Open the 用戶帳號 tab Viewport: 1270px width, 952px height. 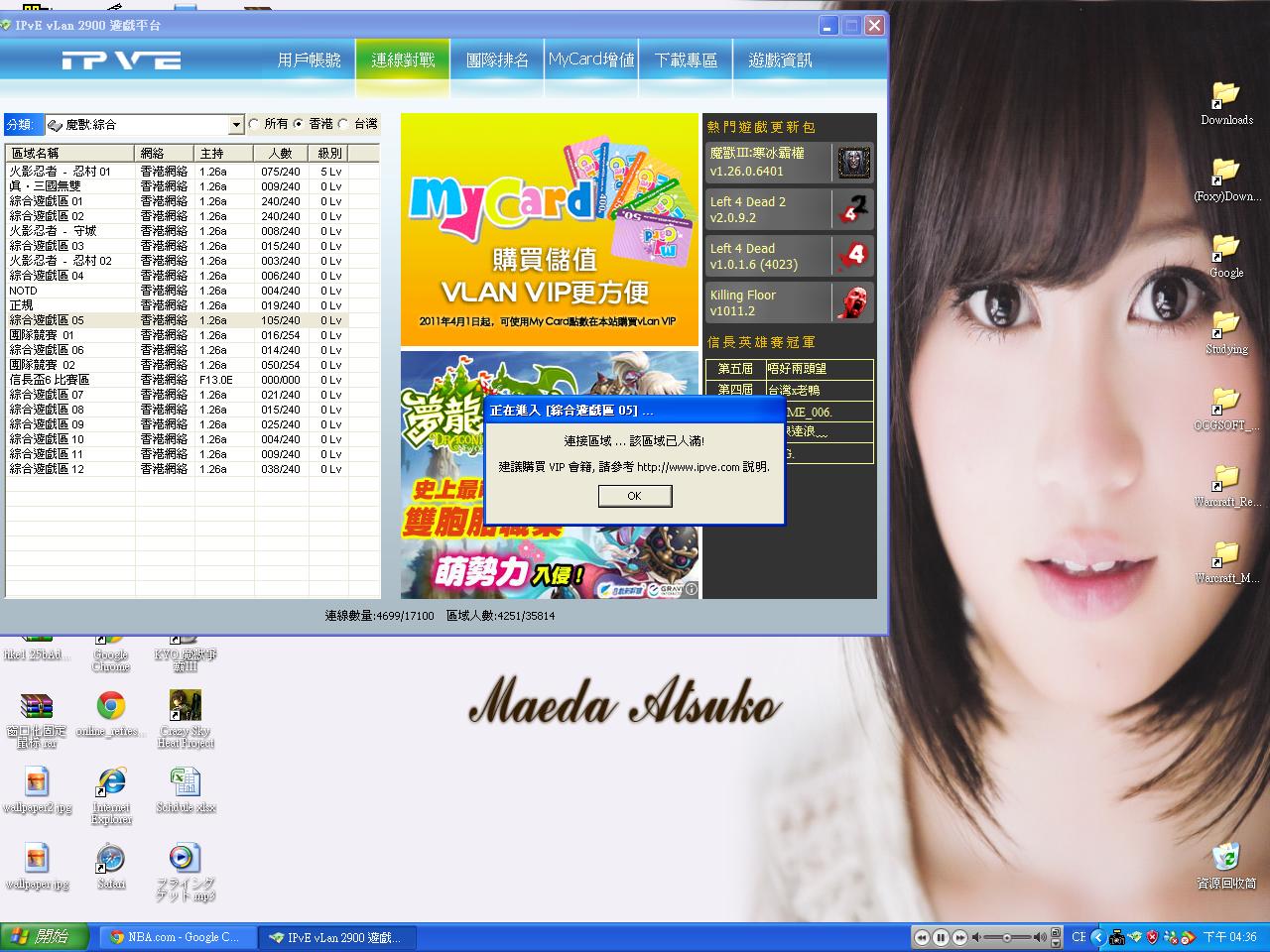(309, 60)
